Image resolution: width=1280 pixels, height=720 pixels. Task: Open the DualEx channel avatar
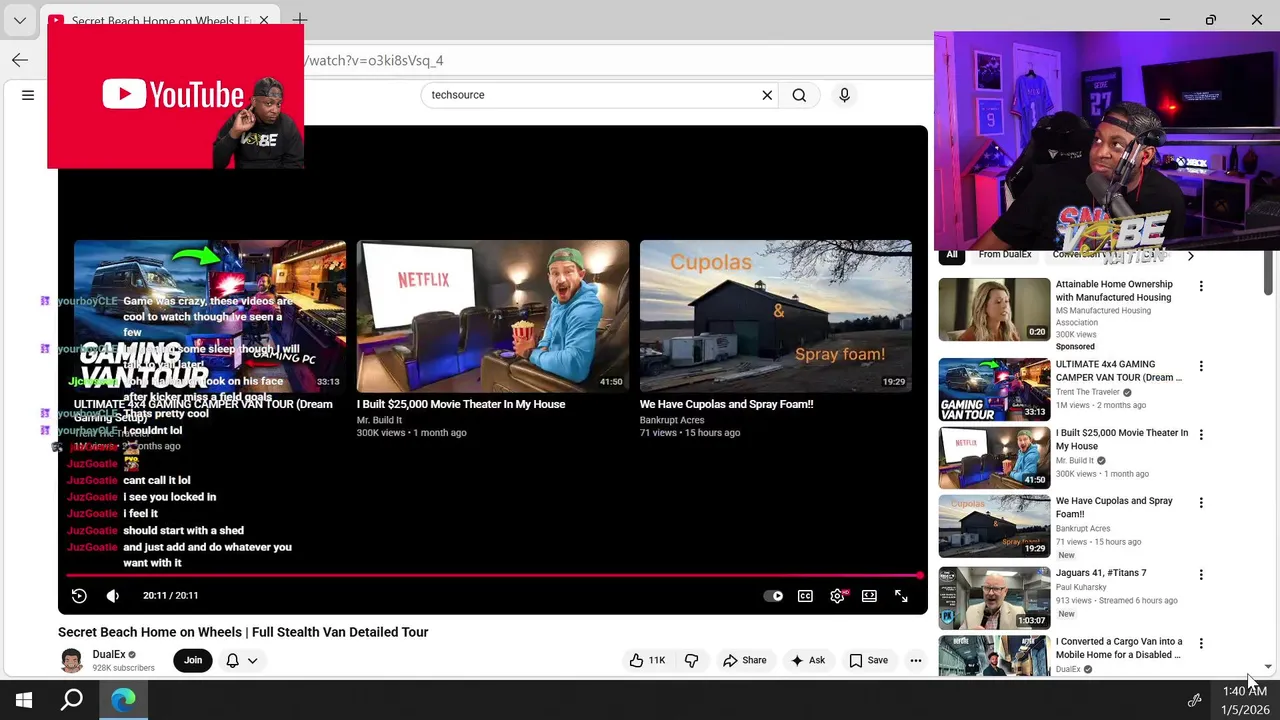[x=71, y=660]
